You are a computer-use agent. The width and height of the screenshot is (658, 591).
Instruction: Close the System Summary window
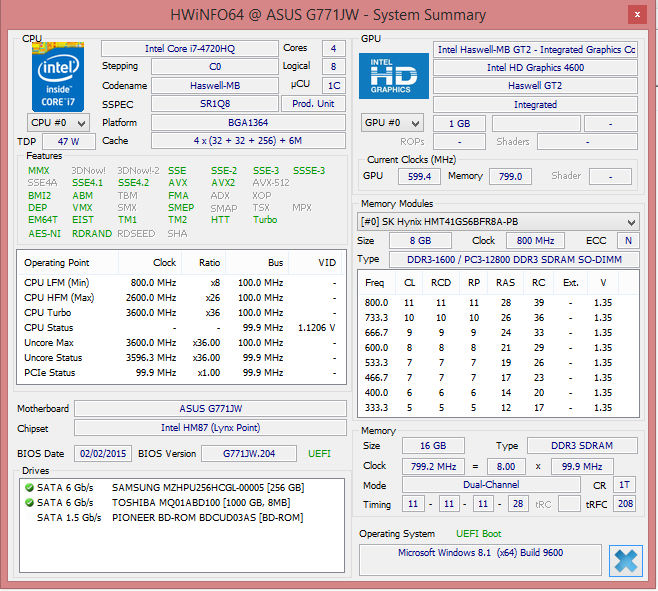[637, 15]
